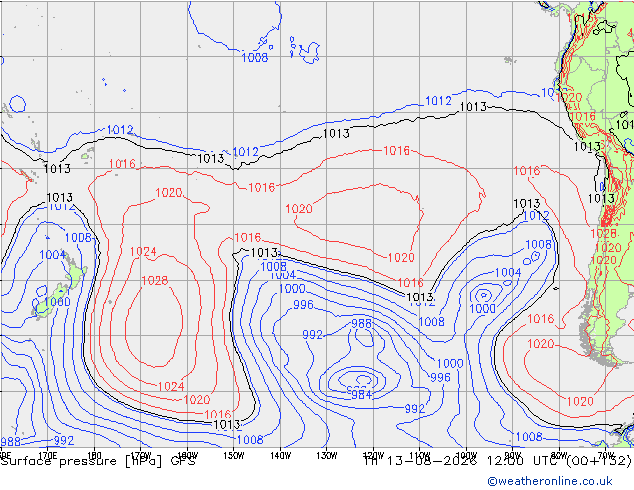Click the 180 longitude axis label
Viewport: 634px width, 490px height.
94,455
